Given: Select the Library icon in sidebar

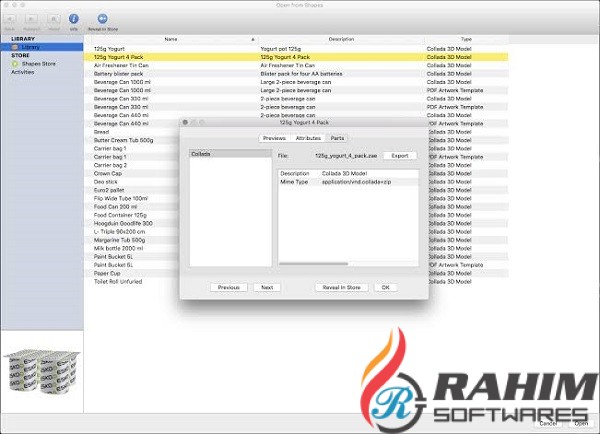Looking at the screenshot, I should pos(15,47).
